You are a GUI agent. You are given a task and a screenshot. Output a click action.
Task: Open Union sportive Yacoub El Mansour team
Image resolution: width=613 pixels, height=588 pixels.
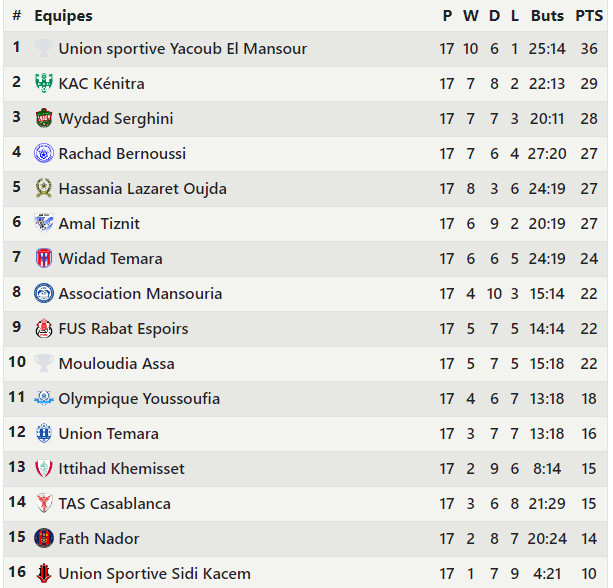click(x=182, y=49)
